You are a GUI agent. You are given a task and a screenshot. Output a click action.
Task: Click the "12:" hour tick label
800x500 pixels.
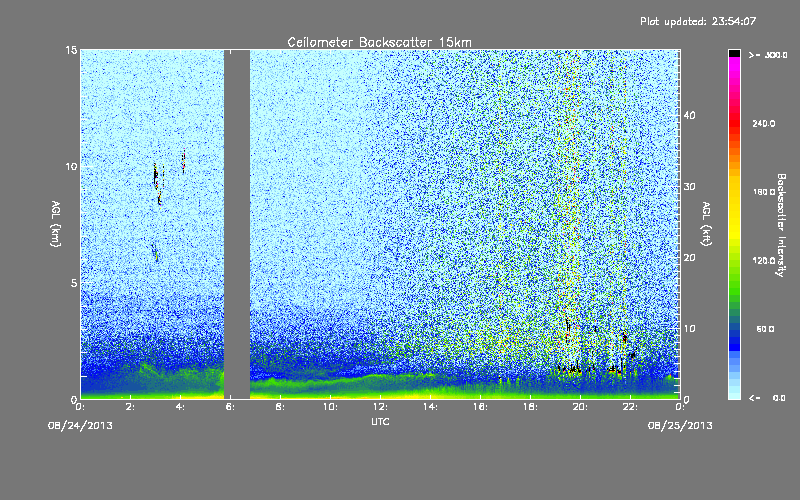pos(380,407)
